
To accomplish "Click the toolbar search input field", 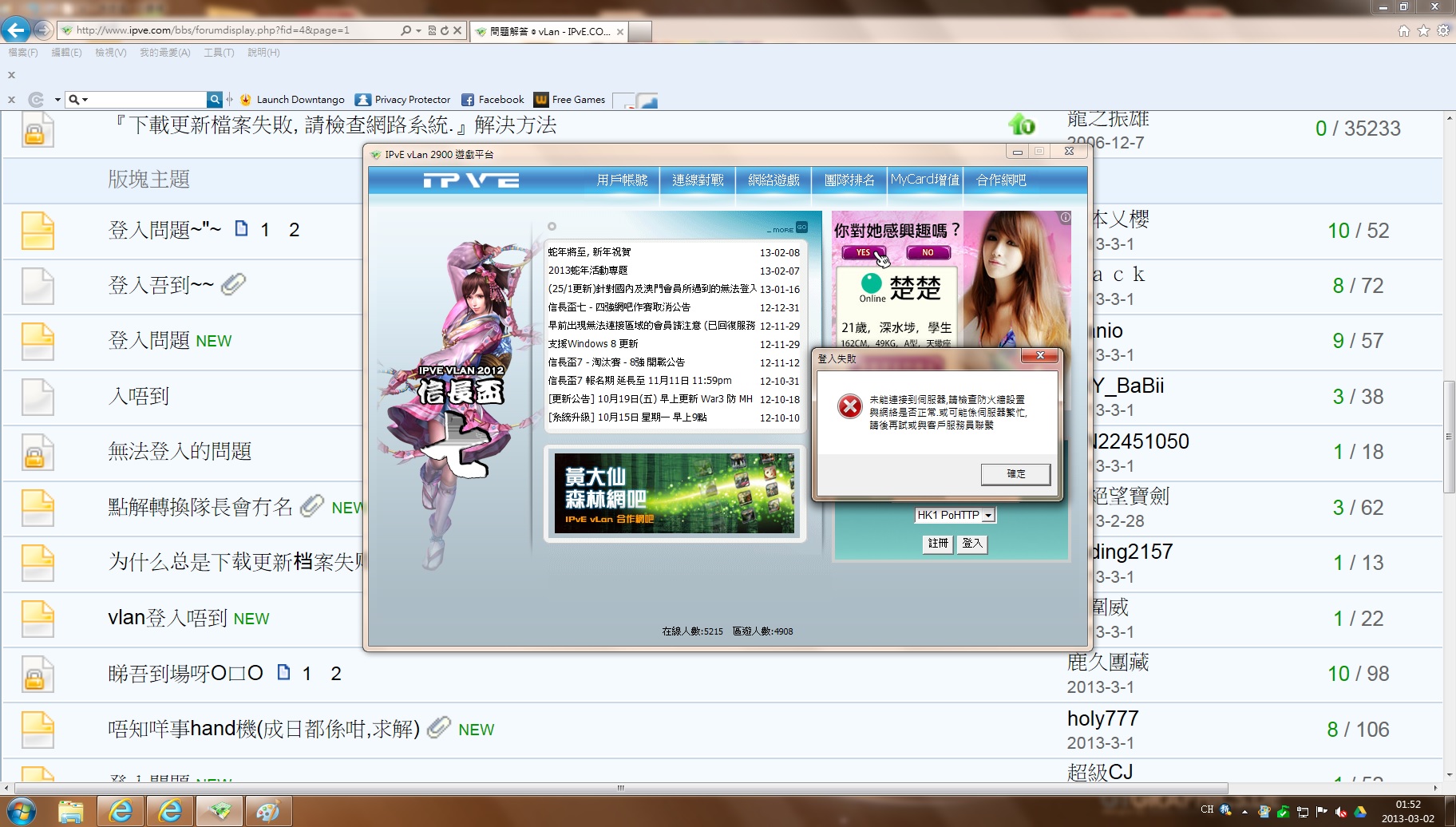I will (148, 100).
